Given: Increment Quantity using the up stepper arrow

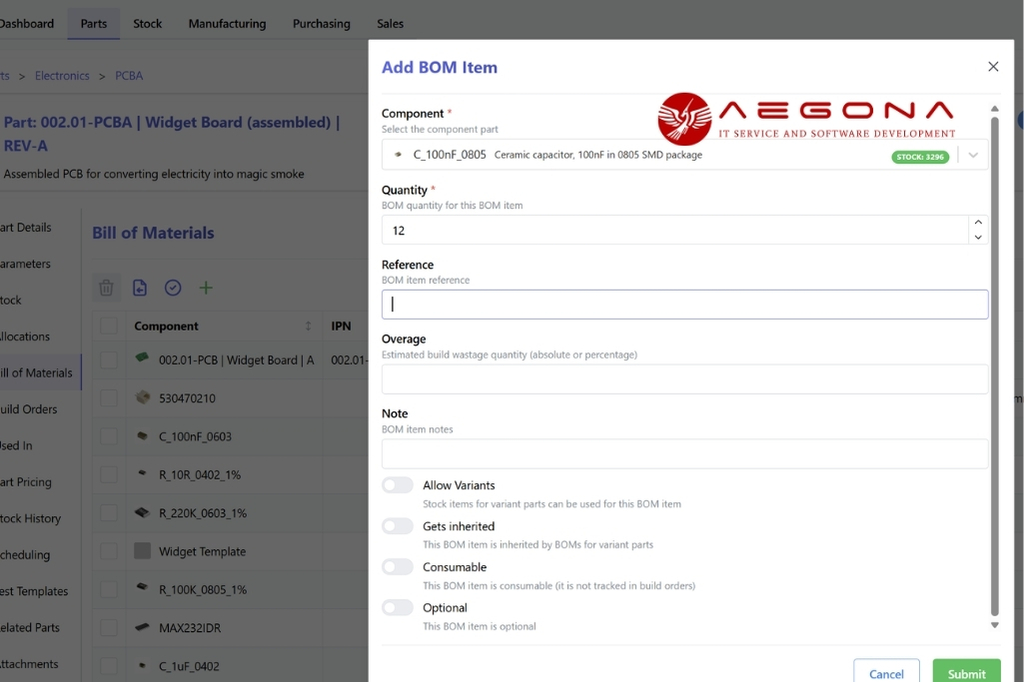Looking at the screenshot, I should [978, 223].
